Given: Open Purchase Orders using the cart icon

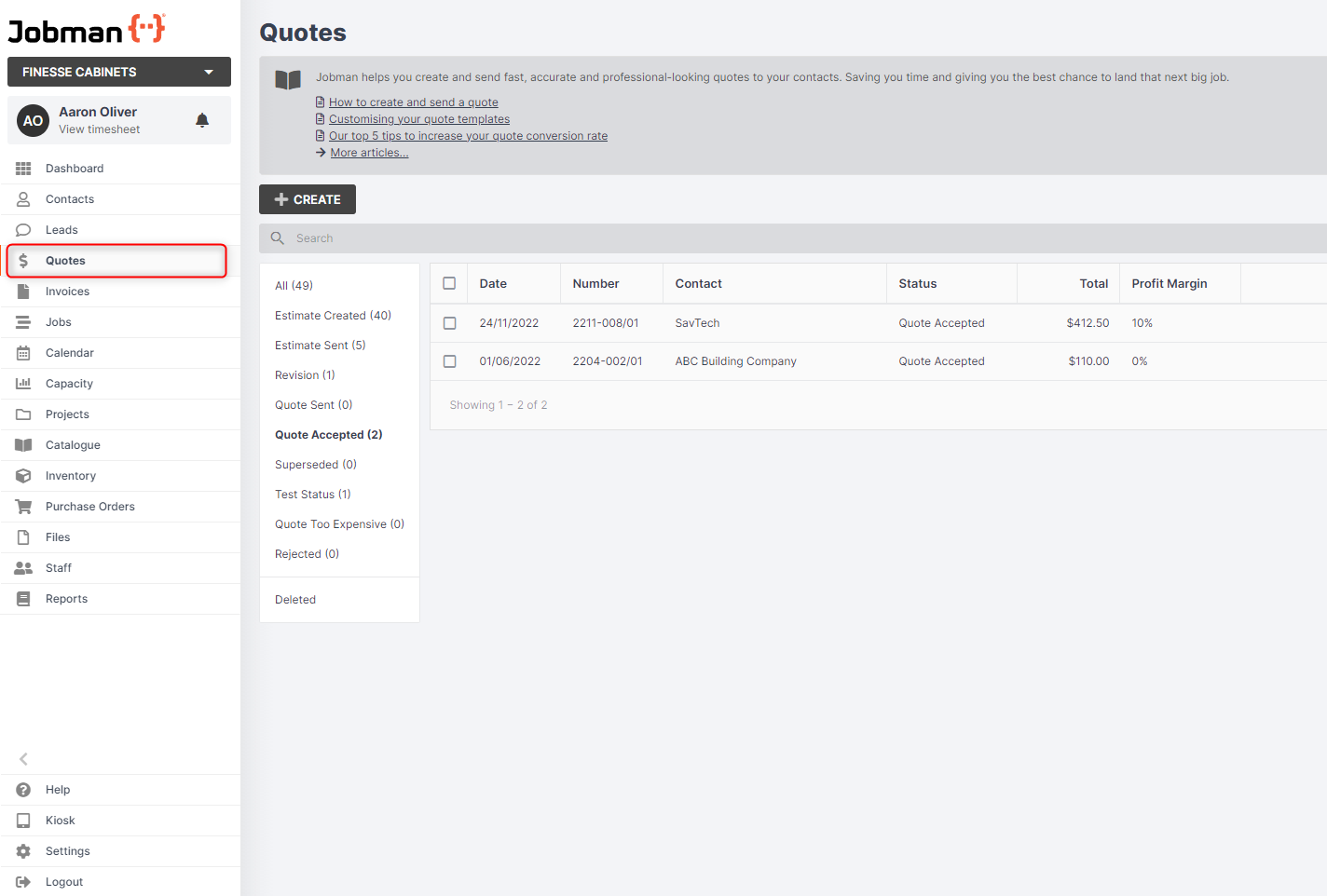Looking at the screenshot, I should 22,506.
